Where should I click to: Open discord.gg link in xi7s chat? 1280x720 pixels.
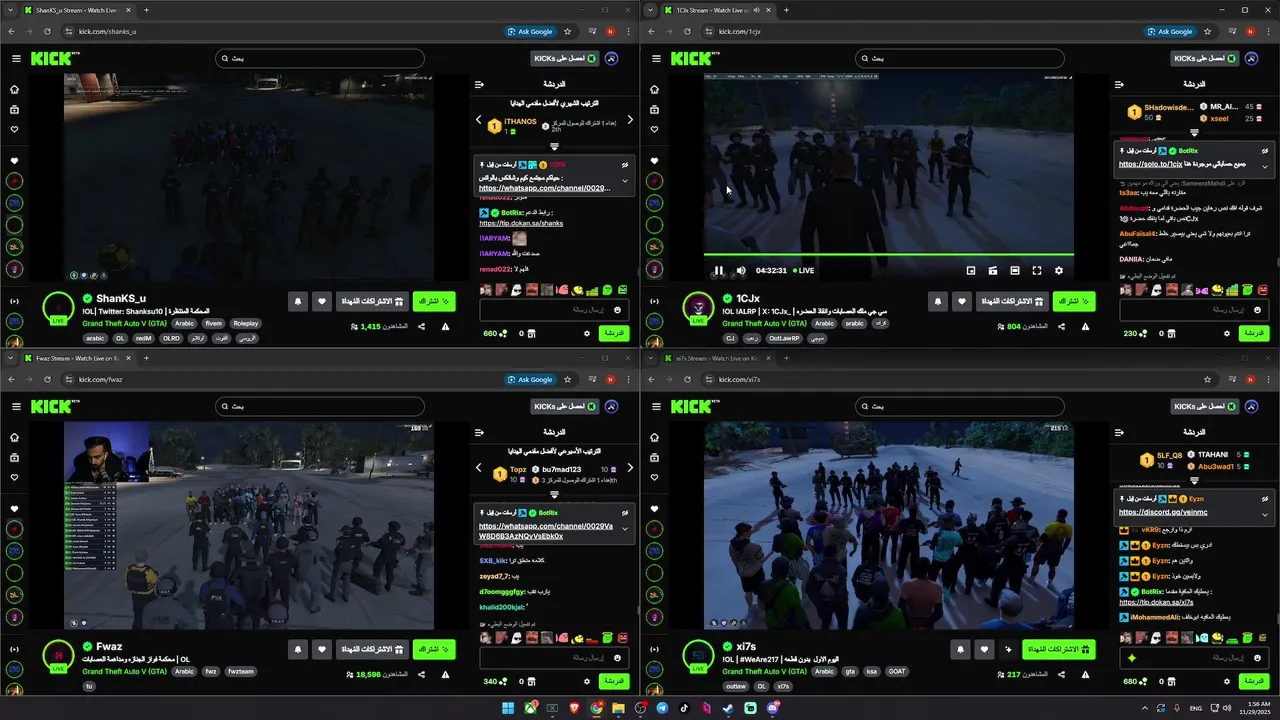pos(1163,512)
